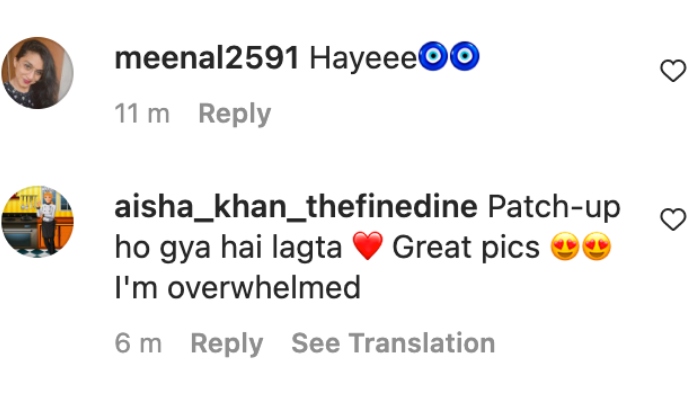Image resolution: width=700 pixels, height=400 pixels.
Task: Click the first evil eye emoji
Action: 433,56
